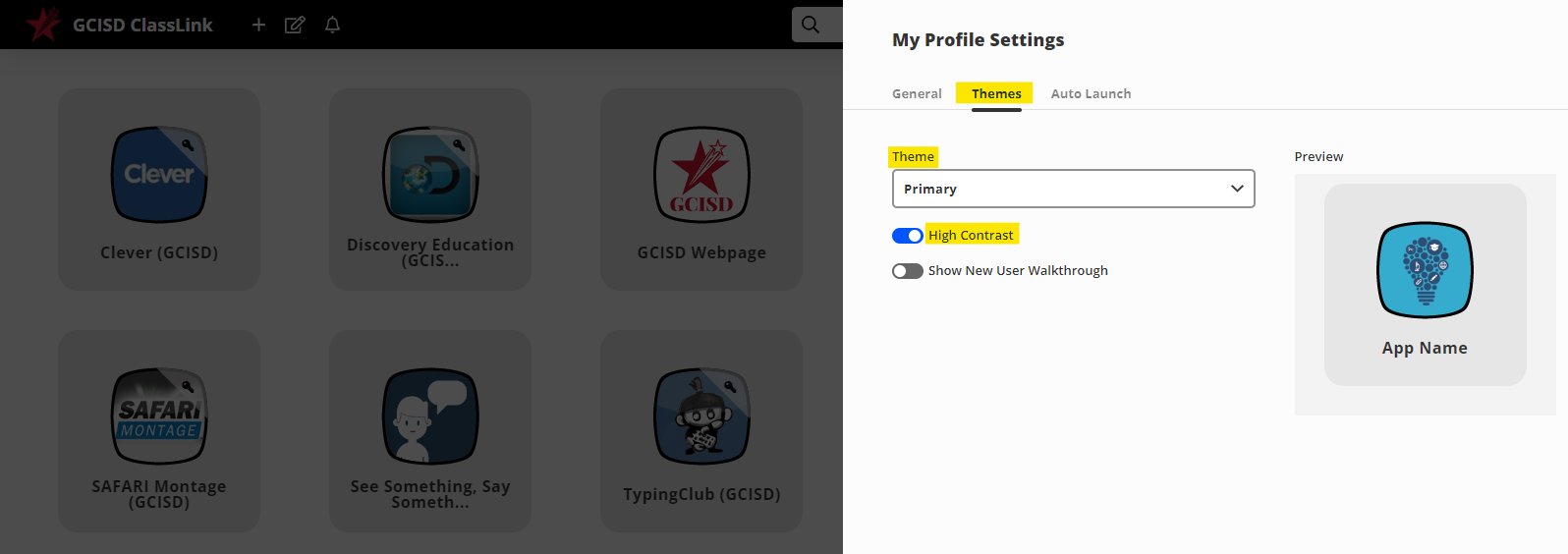Image resolution: width=1568 pixels, height=554 pixels.
Task: Select the Themes tab
Action: tap(996, 94)
